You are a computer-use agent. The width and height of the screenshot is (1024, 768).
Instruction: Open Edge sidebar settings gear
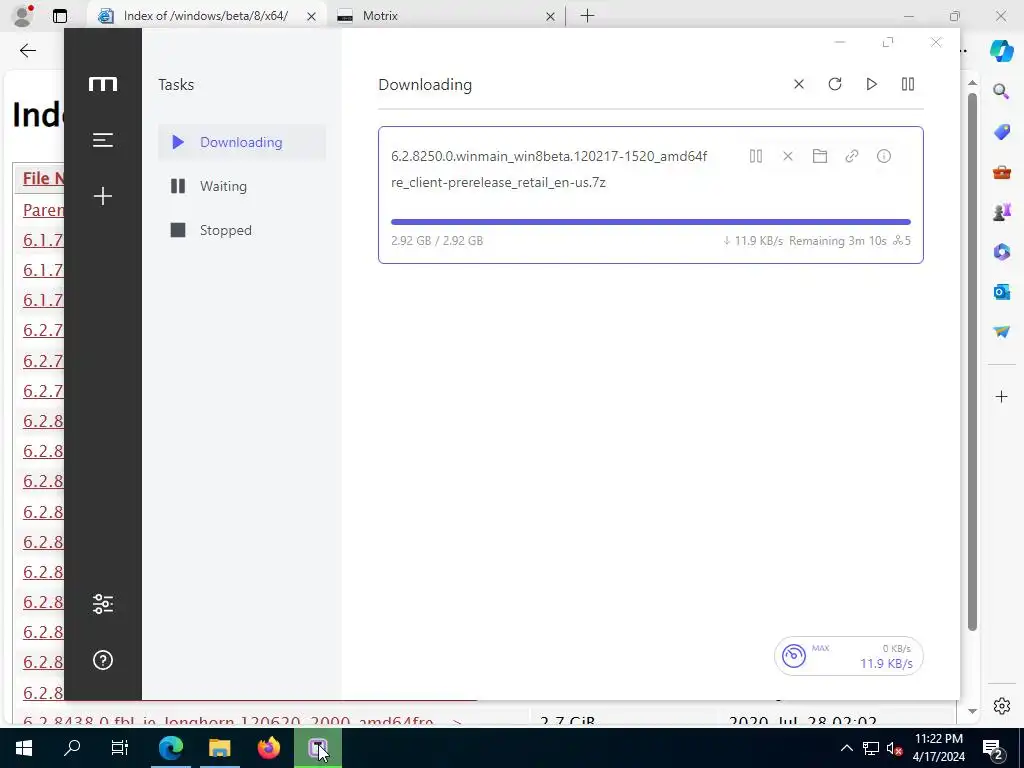1001,706
